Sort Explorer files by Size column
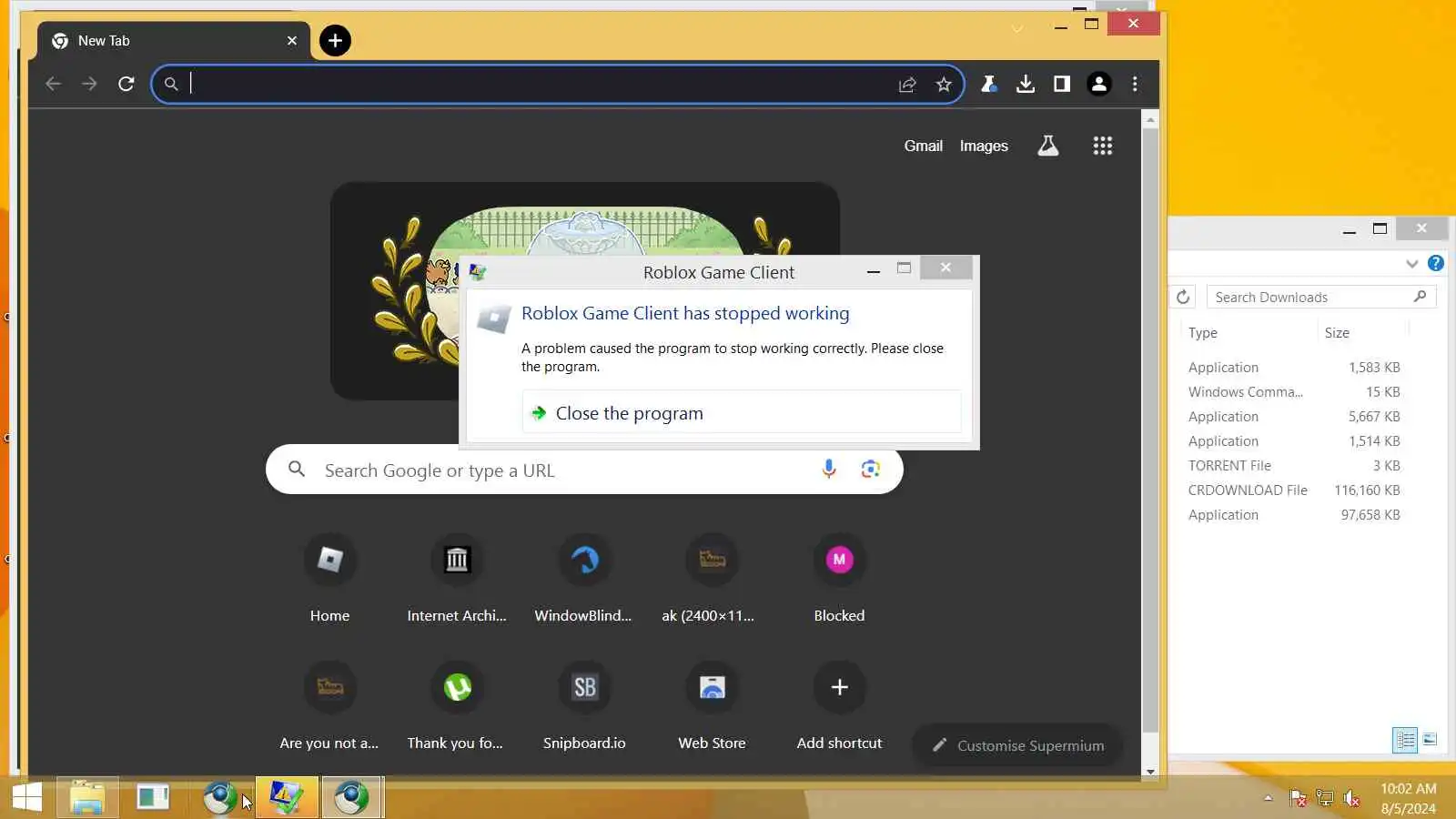Viewport: 1456px width, 819px height. (x=1337, y=333)
